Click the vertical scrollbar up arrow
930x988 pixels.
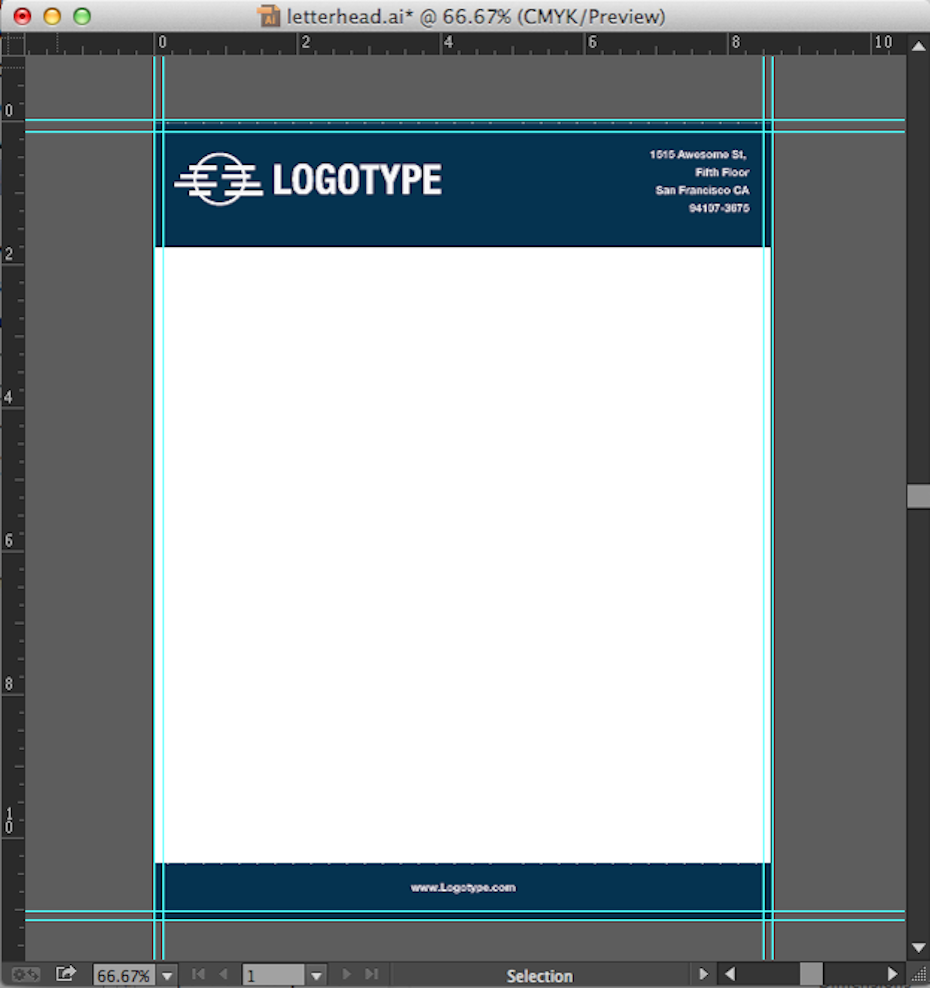click(x=918, y=45)
